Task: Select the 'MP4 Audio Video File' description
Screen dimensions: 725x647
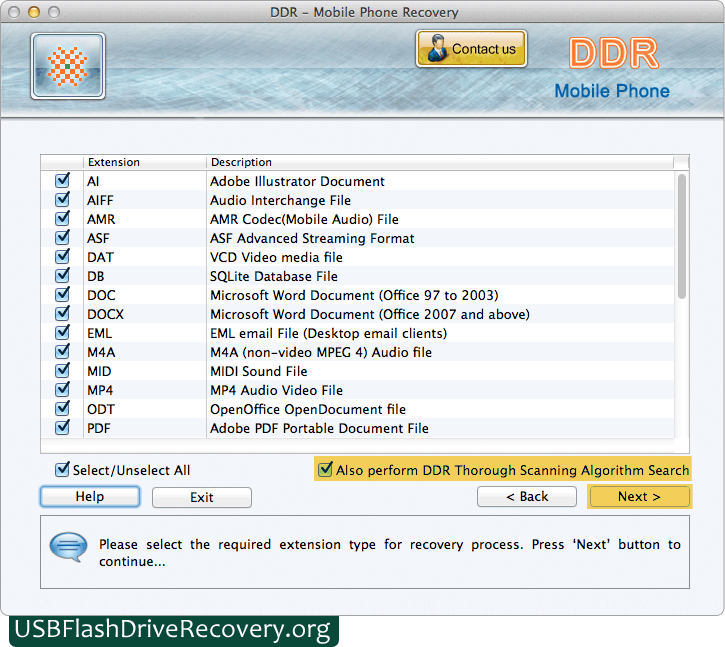Action: (276, 390)
